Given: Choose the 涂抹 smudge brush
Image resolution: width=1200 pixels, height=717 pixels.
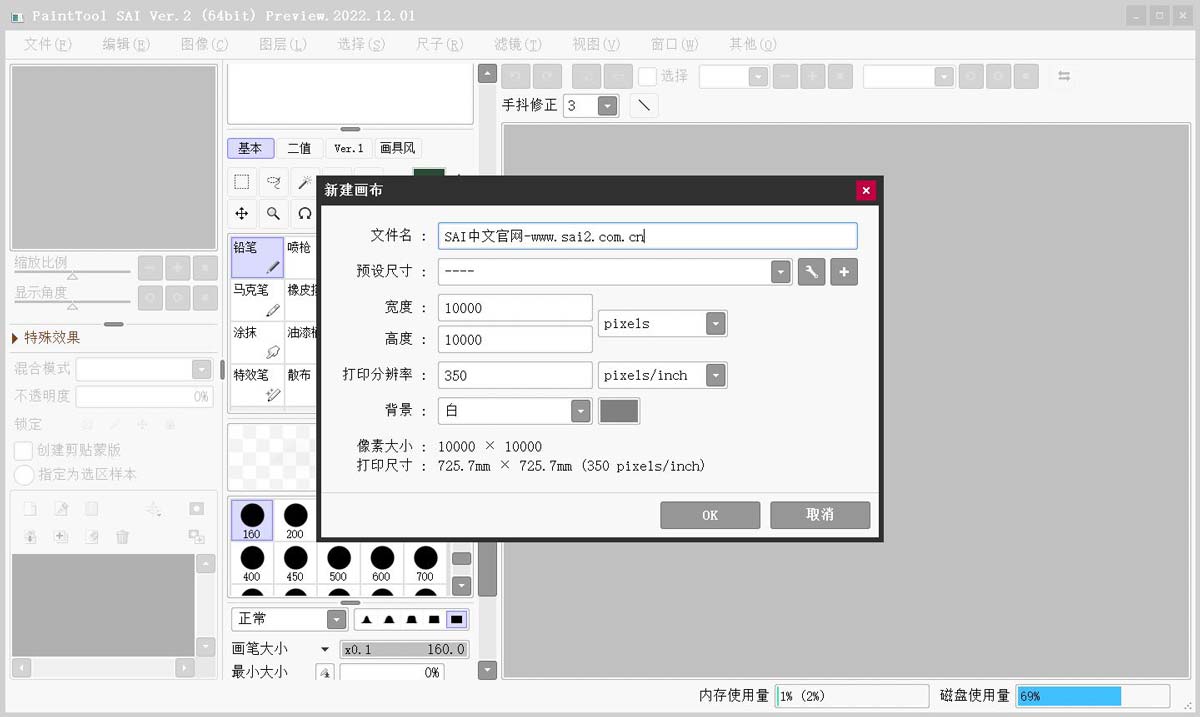Looking at the screenshot, I should tap(257, 343).
